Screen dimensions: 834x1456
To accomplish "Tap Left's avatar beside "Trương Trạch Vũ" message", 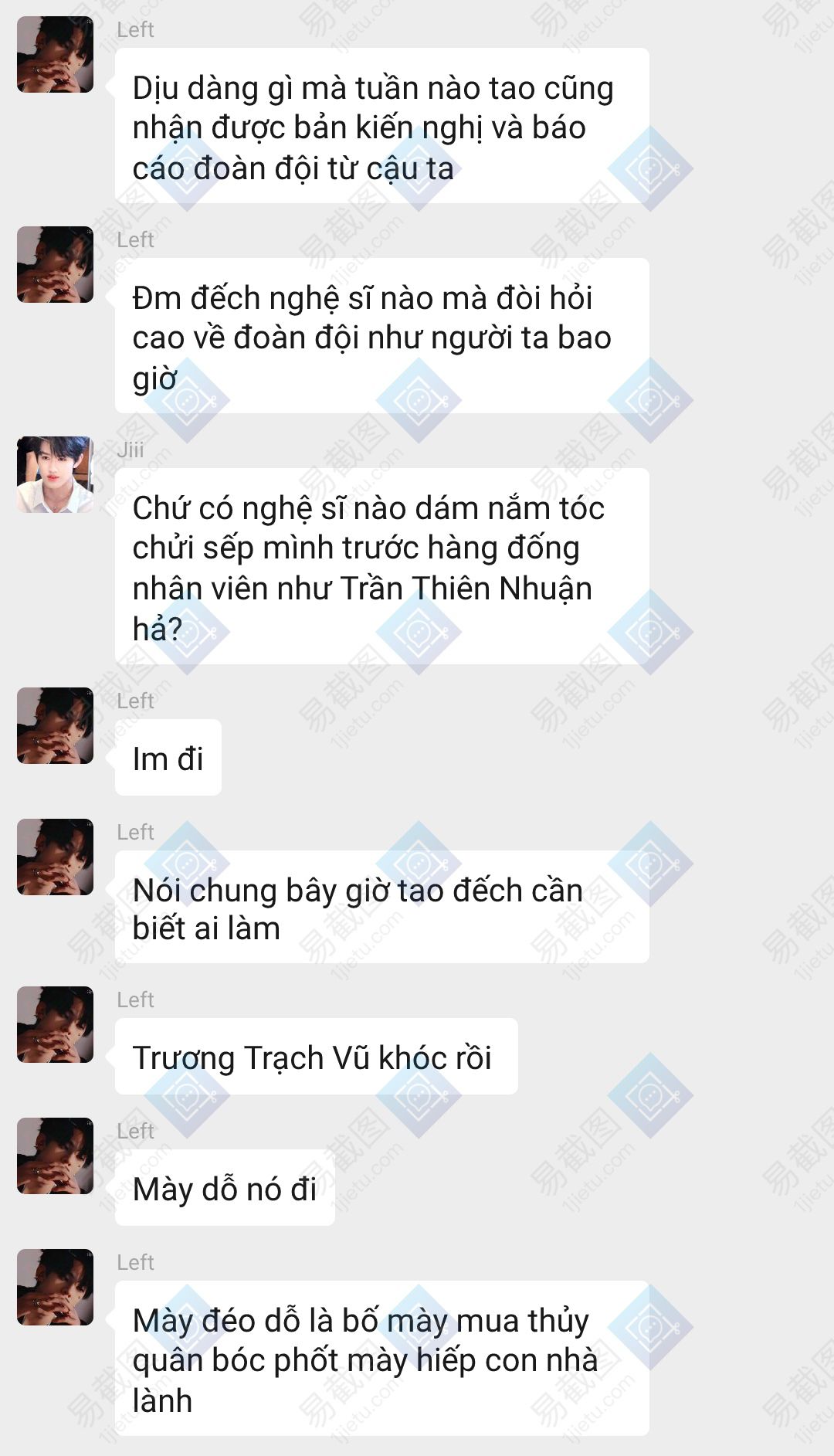I will coord(56,1024).
